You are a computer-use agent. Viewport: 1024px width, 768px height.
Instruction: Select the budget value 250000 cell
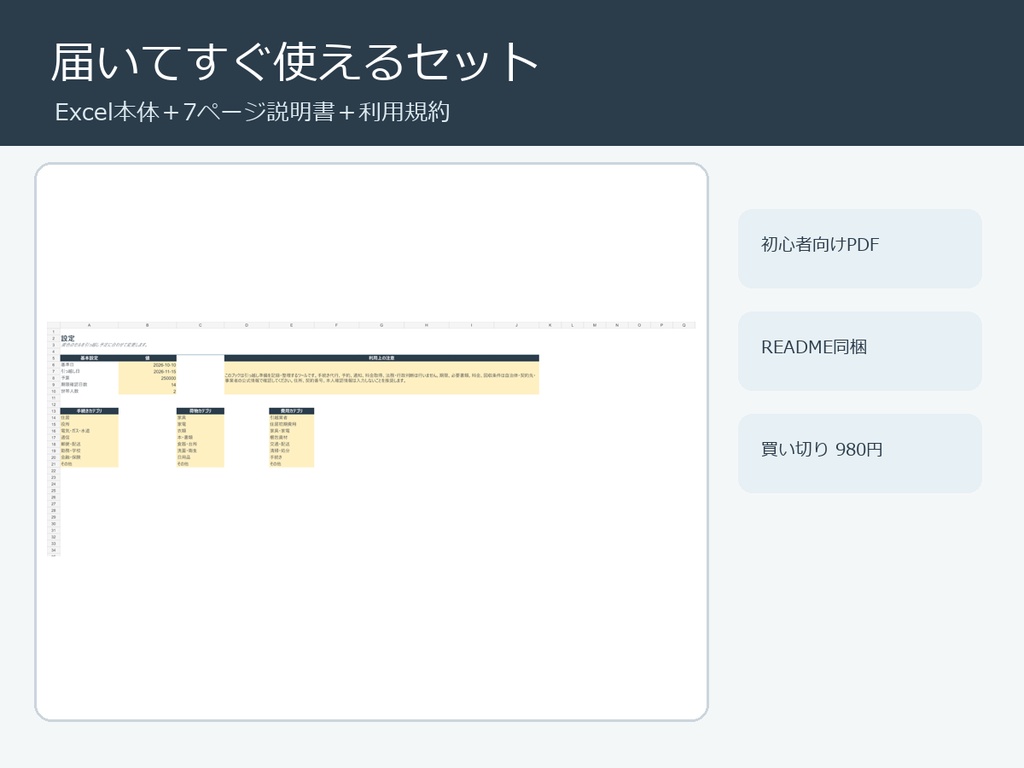[x=148, y=378]
